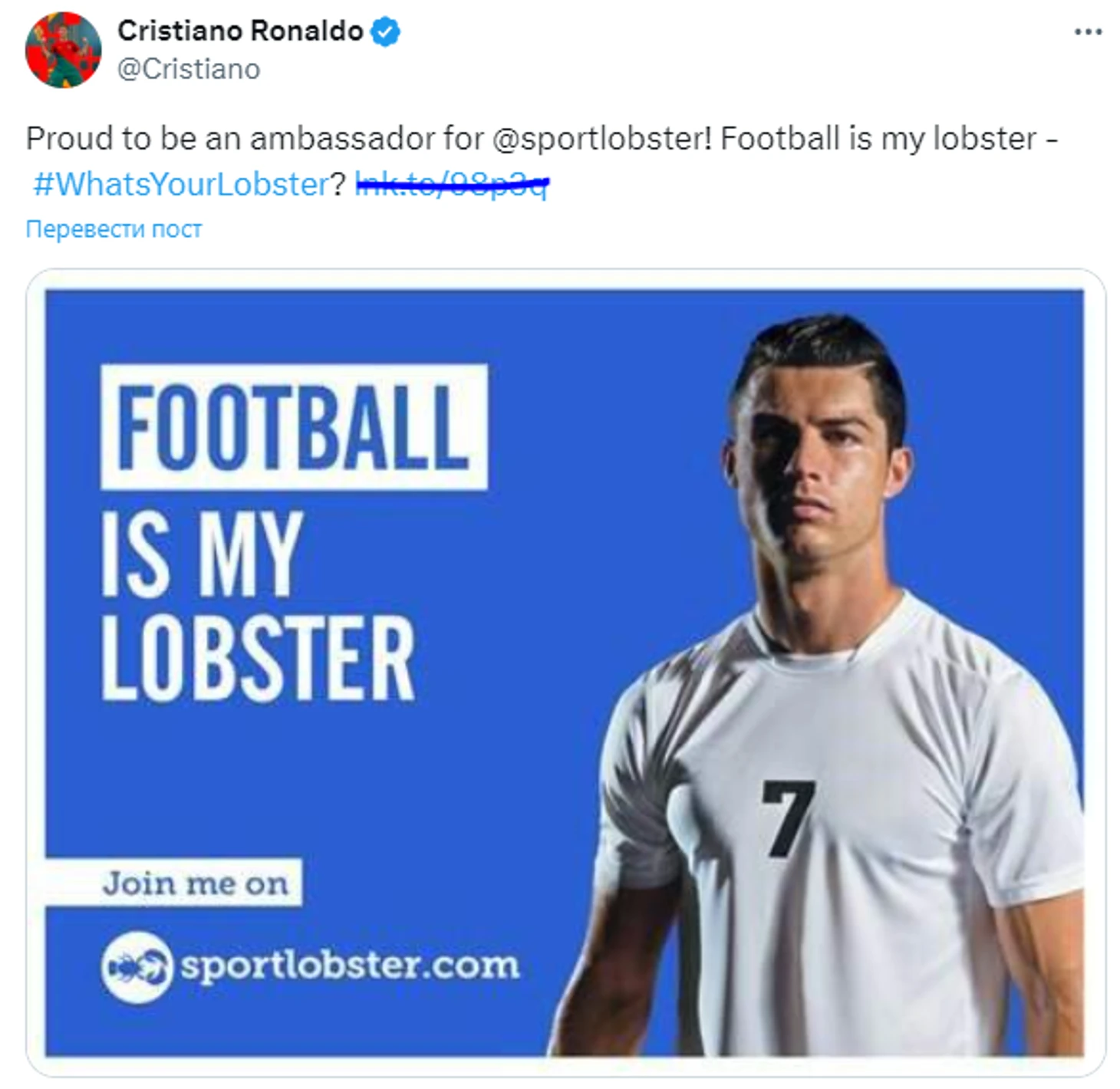Click the round Sportlobster lobster logo
This screenshot has height=1089, width=1120.
pos(137,966)
